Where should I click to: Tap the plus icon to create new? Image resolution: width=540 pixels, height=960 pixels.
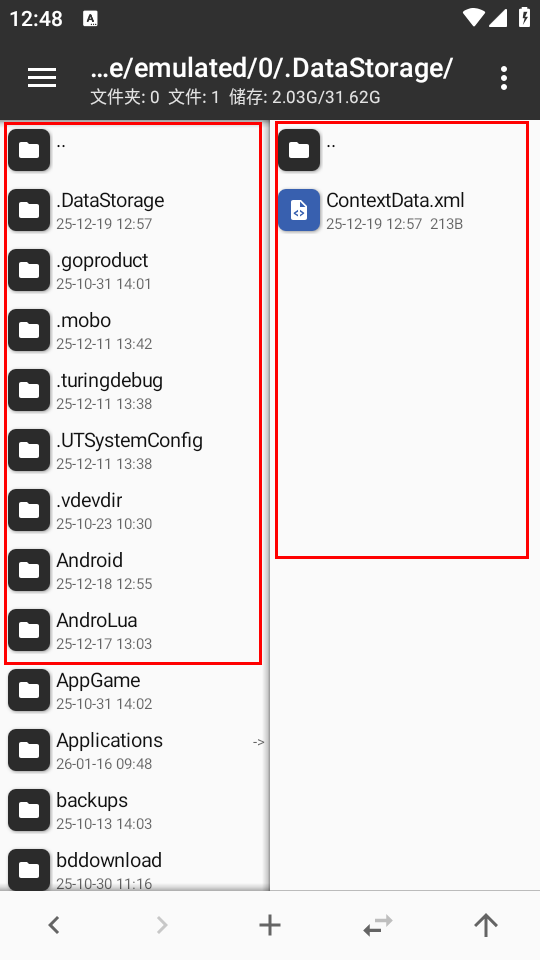click(270, 925)
